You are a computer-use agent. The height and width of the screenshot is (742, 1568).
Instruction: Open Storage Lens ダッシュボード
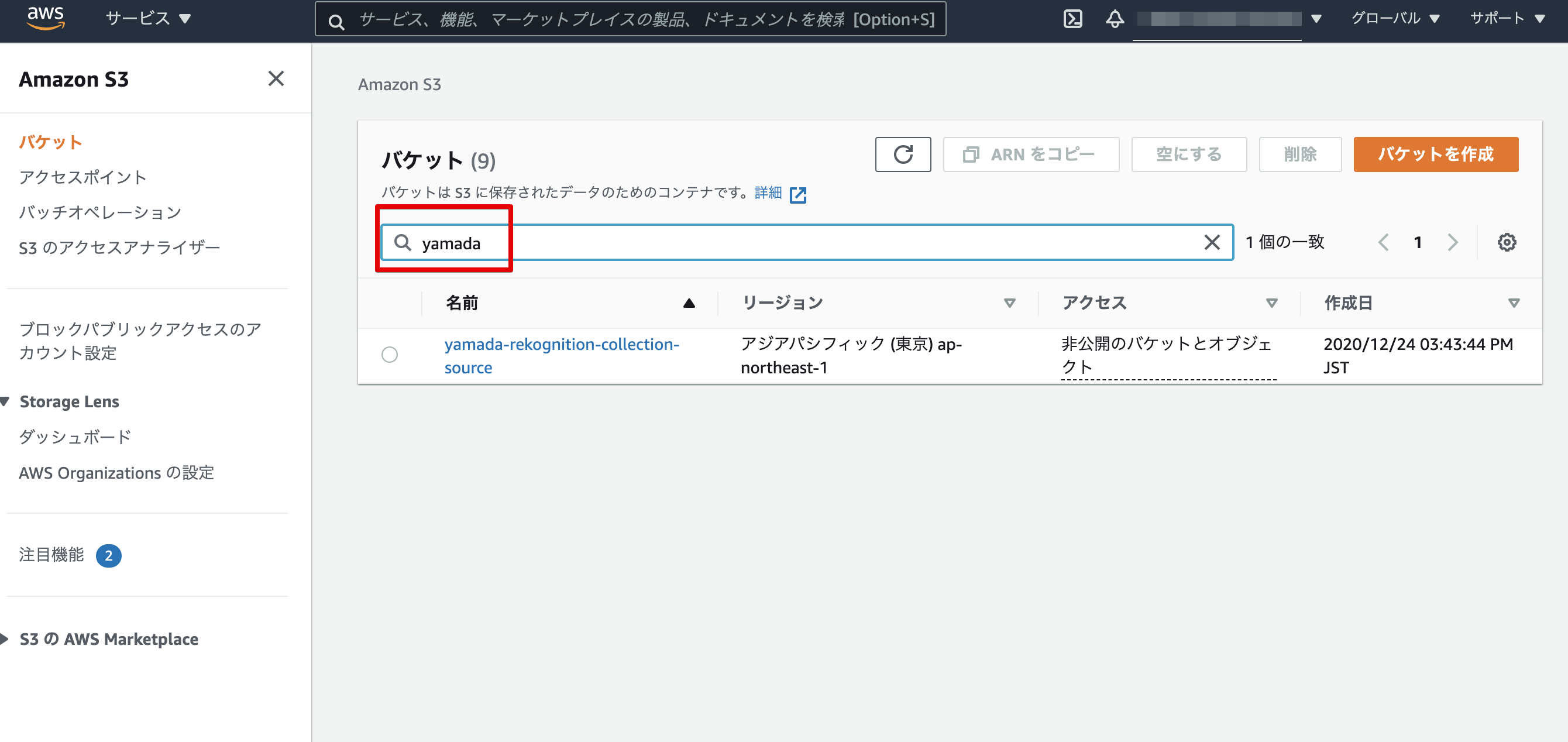pyautogui.click(x=75, y=437)
